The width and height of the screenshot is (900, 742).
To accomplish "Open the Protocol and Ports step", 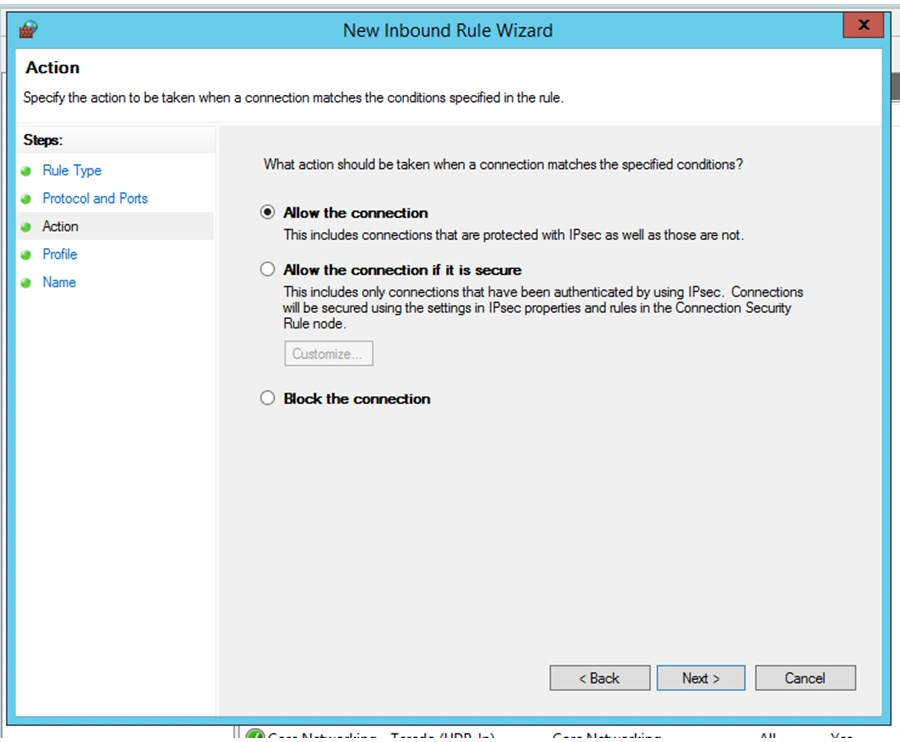I will (95, 199).
